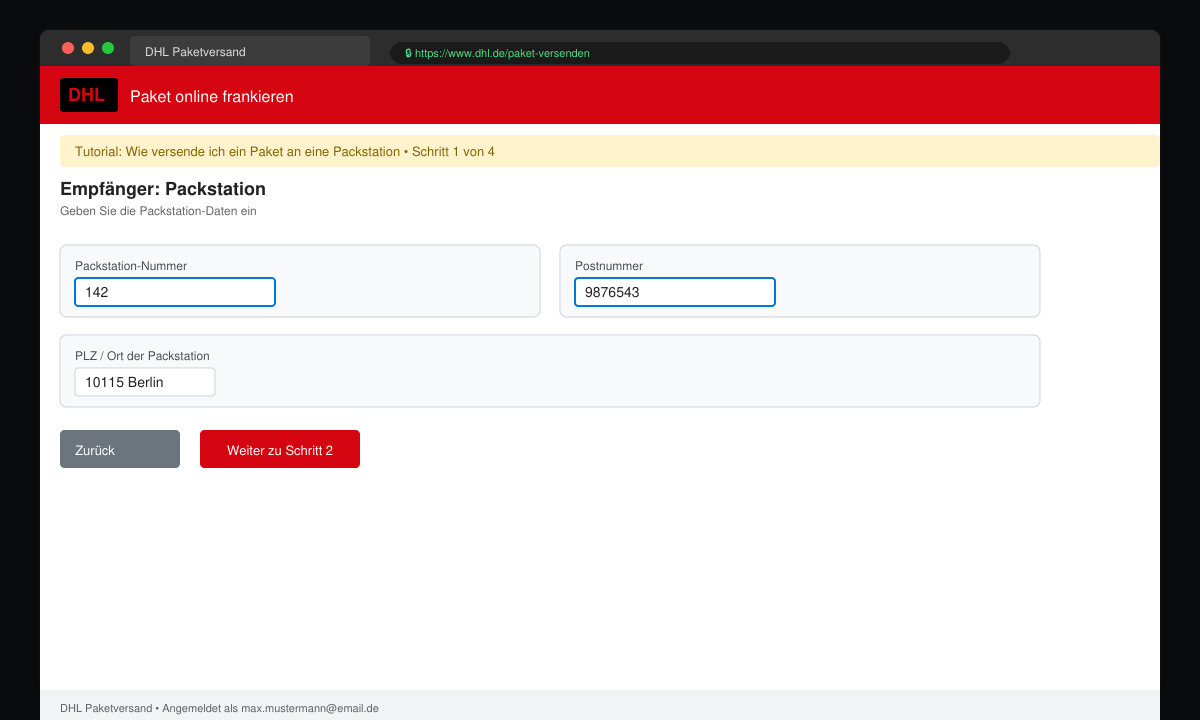Image resolution: width=1200 pixels, height=720 pixels.
Task: Focus the Postnummer input field
Action: coord(675,292)
